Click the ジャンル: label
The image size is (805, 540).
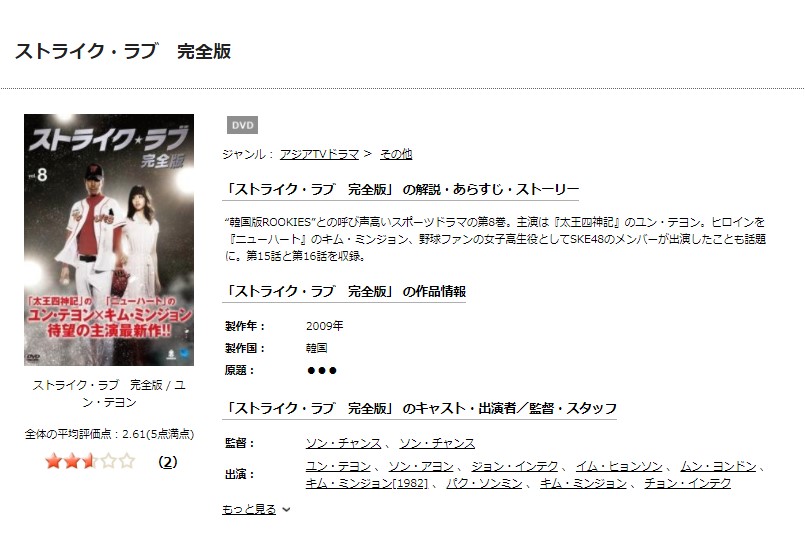pos(248,154)
